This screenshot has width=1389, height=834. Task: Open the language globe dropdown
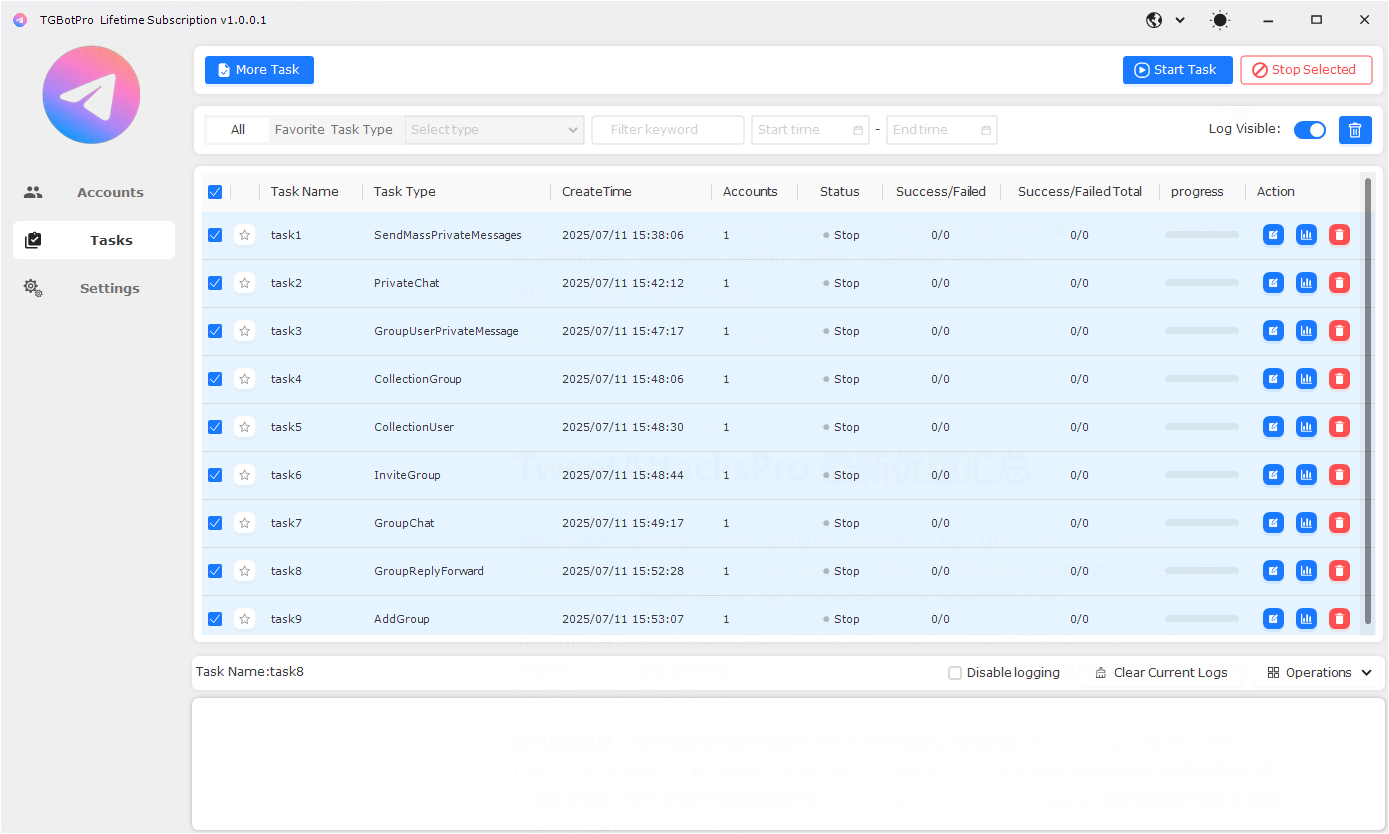1165,20
